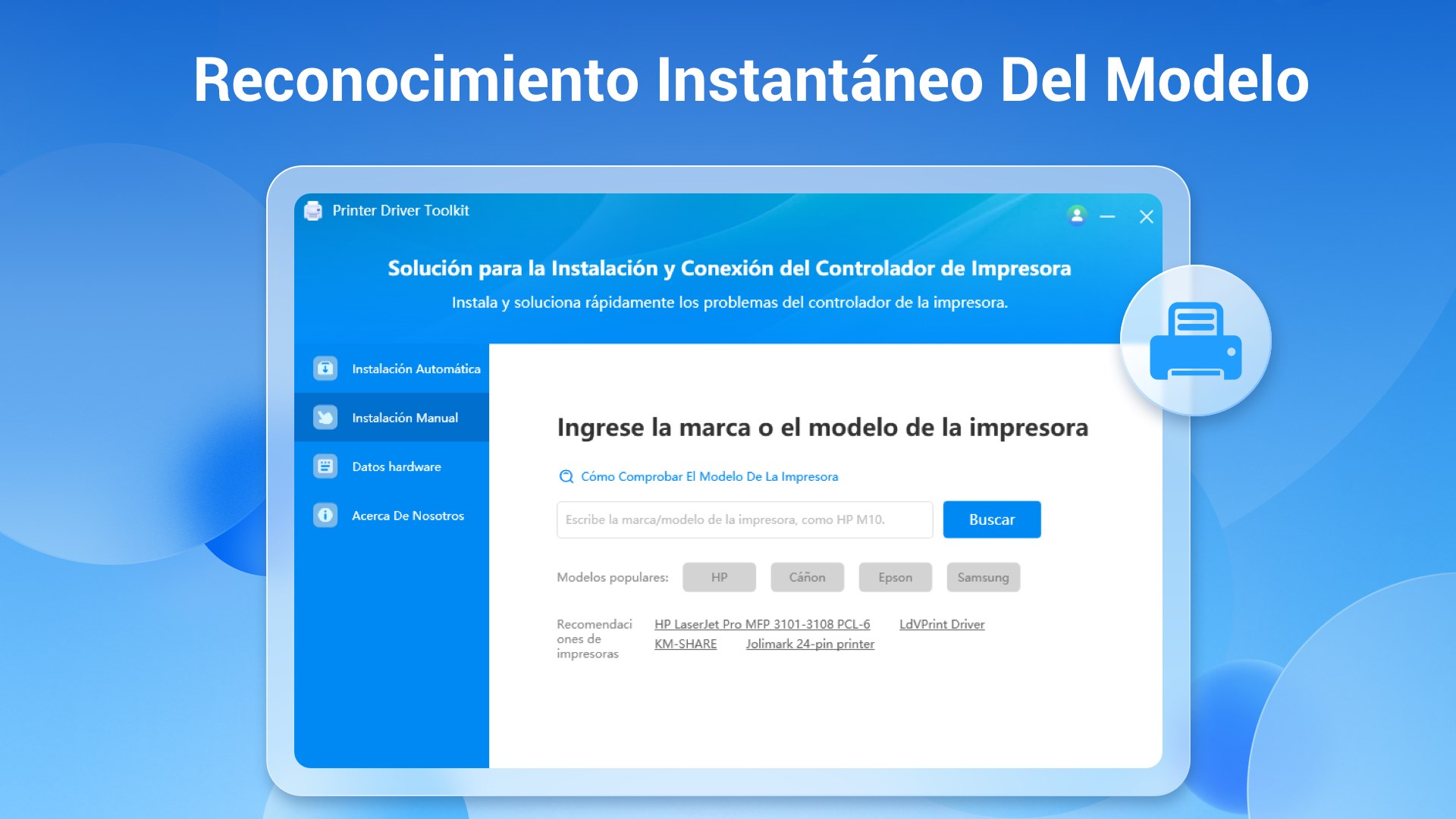Click the Datos hardware sidebar icon
This screenshot has height=819, width=1456.
click(x=325, y=466)
